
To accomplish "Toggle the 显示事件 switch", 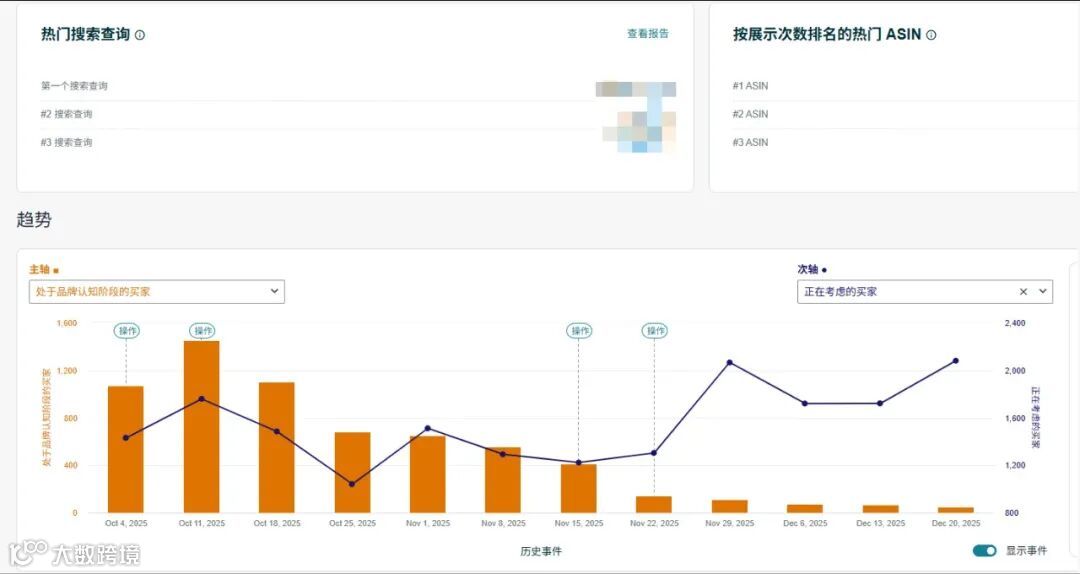I will click(984, 551).
